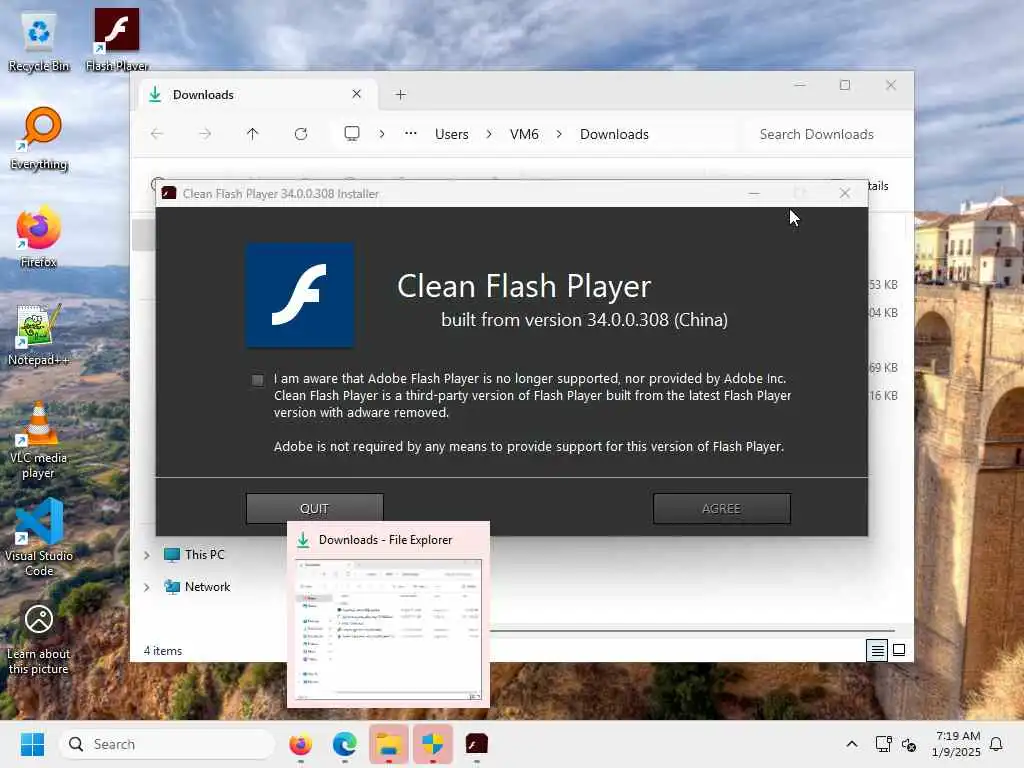
Task: Check the Adobe awareness agreement checkbox
Action: click(257, 380)
